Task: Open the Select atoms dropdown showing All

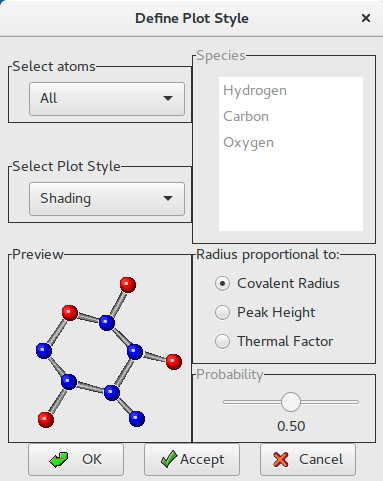Action: coord(107,99)
